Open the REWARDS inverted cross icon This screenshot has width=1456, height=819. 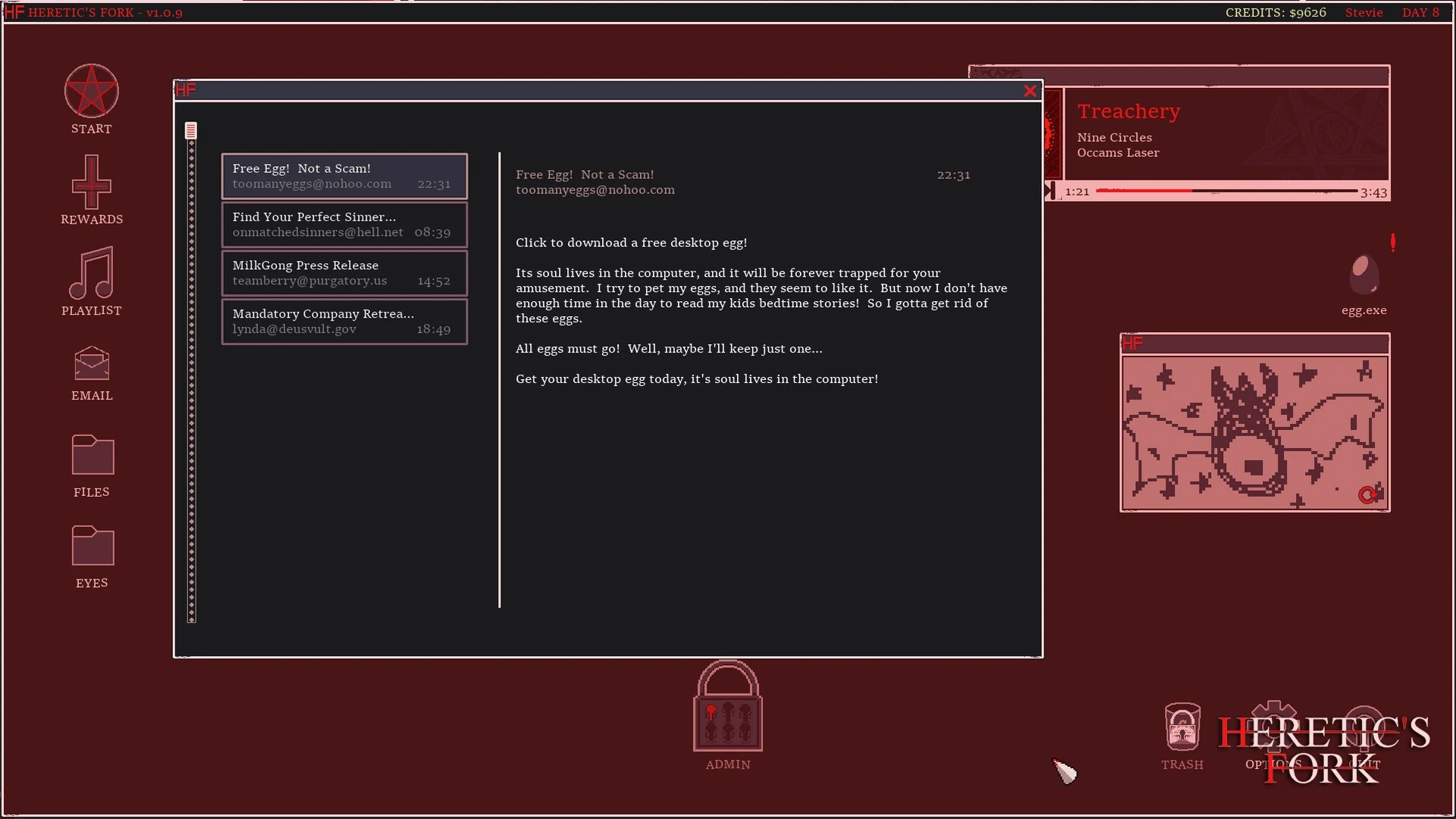tap(91, 183)
